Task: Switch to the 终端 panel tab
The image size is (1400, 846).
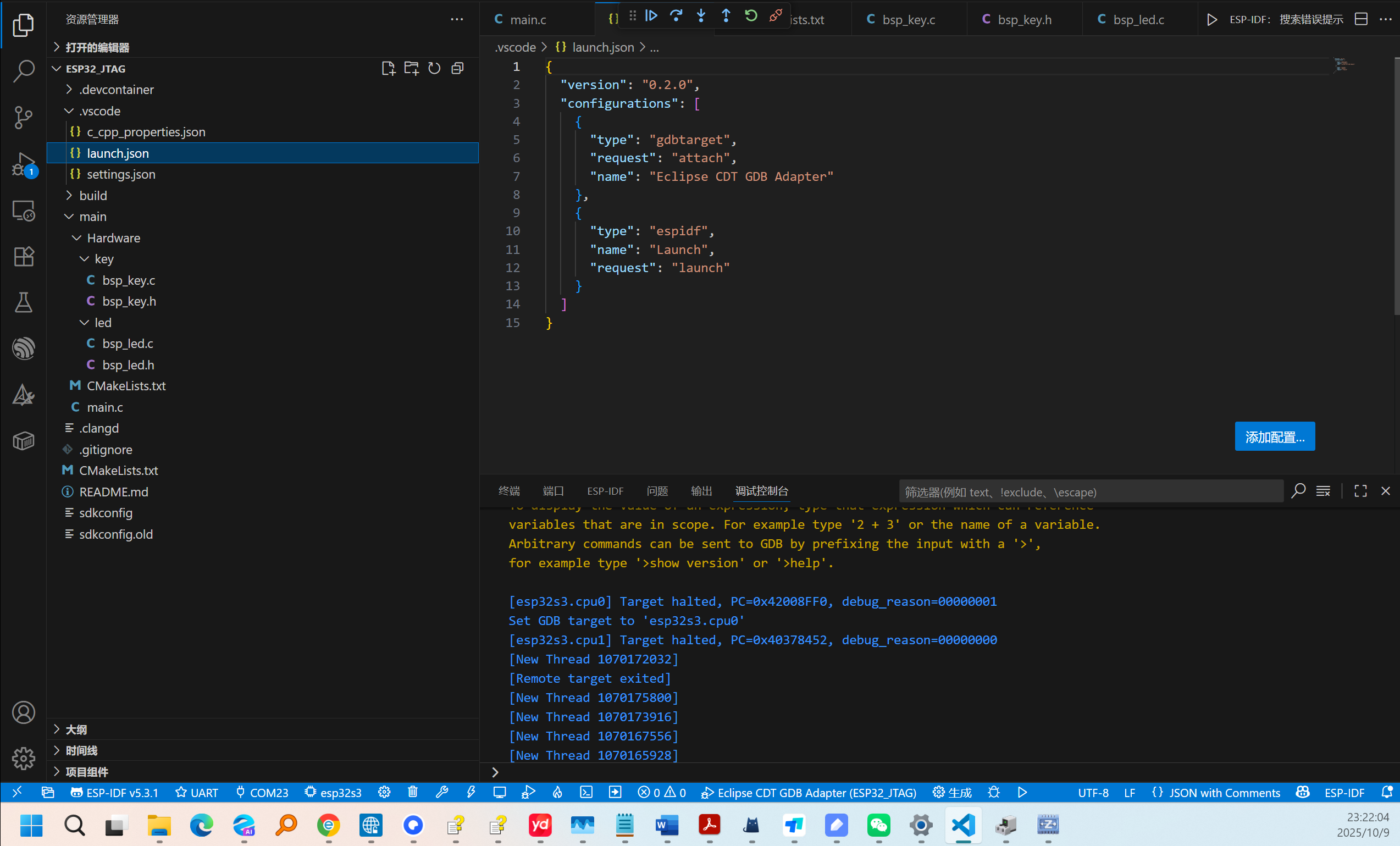Action: 508,491
